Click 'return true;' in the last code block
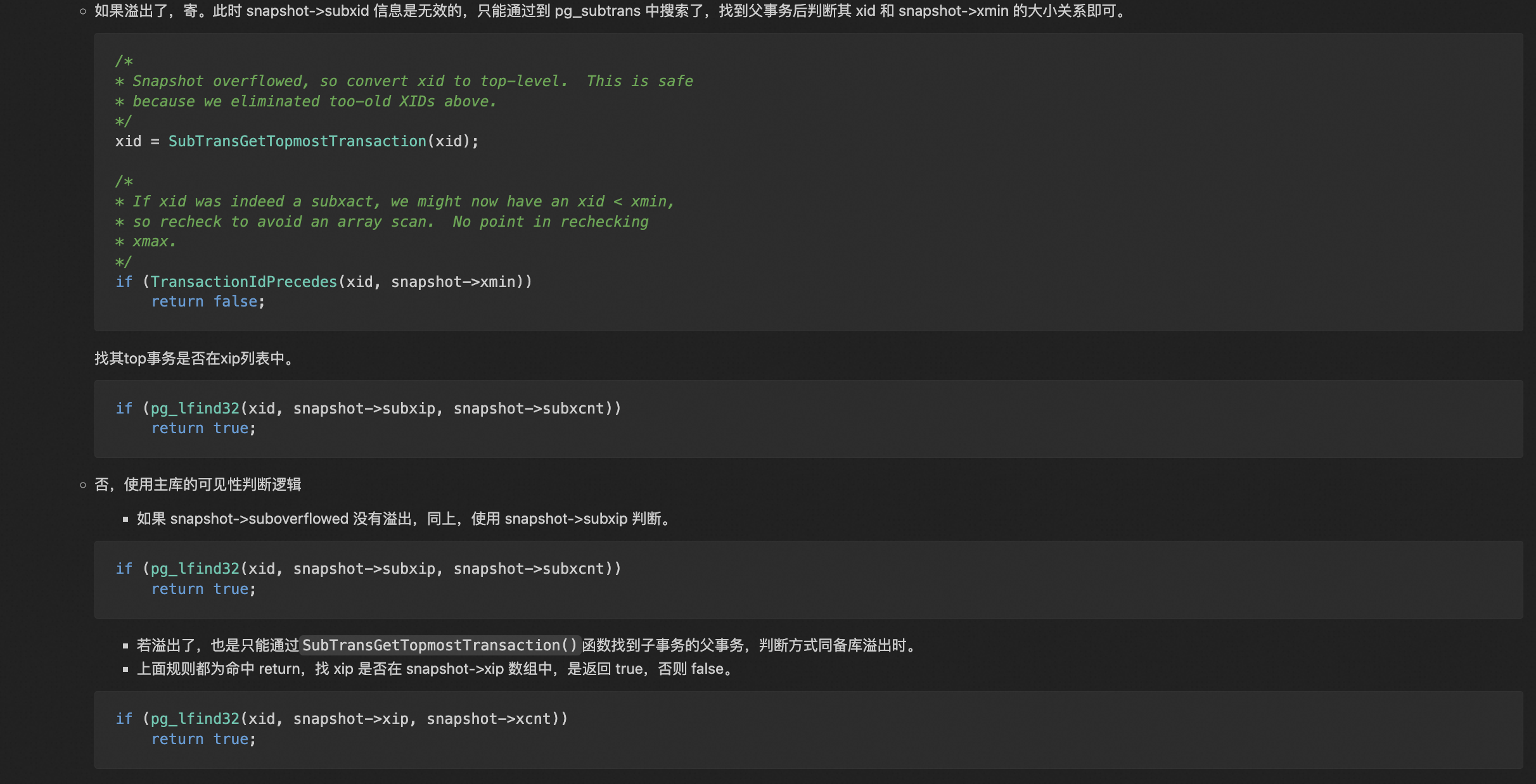 click(203, 739)
